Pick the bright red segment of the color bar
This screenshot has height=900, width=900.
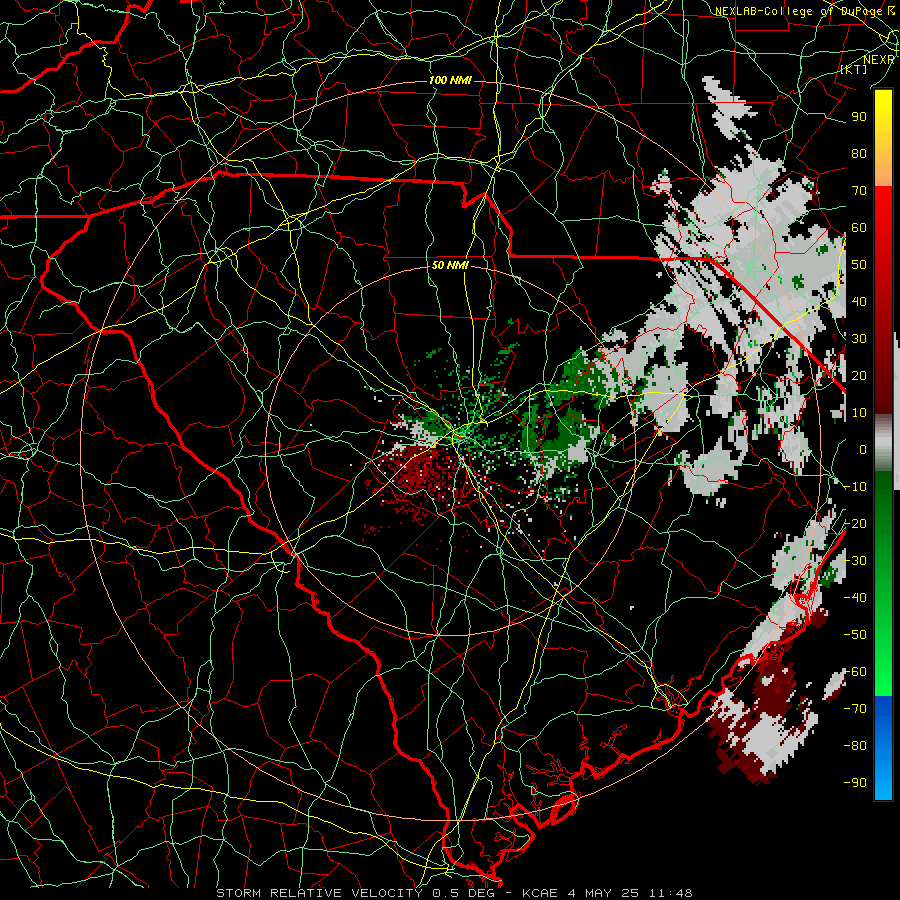click(x=883, y=210)
